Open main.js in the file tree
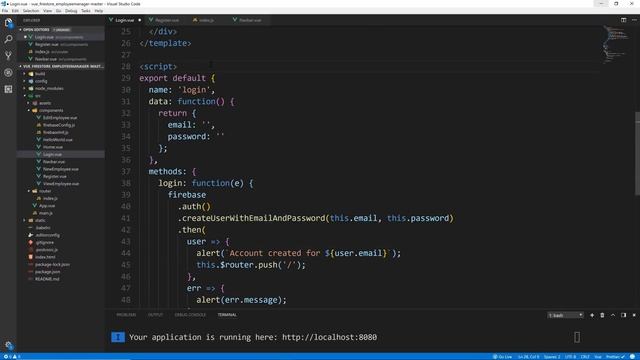The height and width of the screenshot is (360, 640). tap(45, 213)
